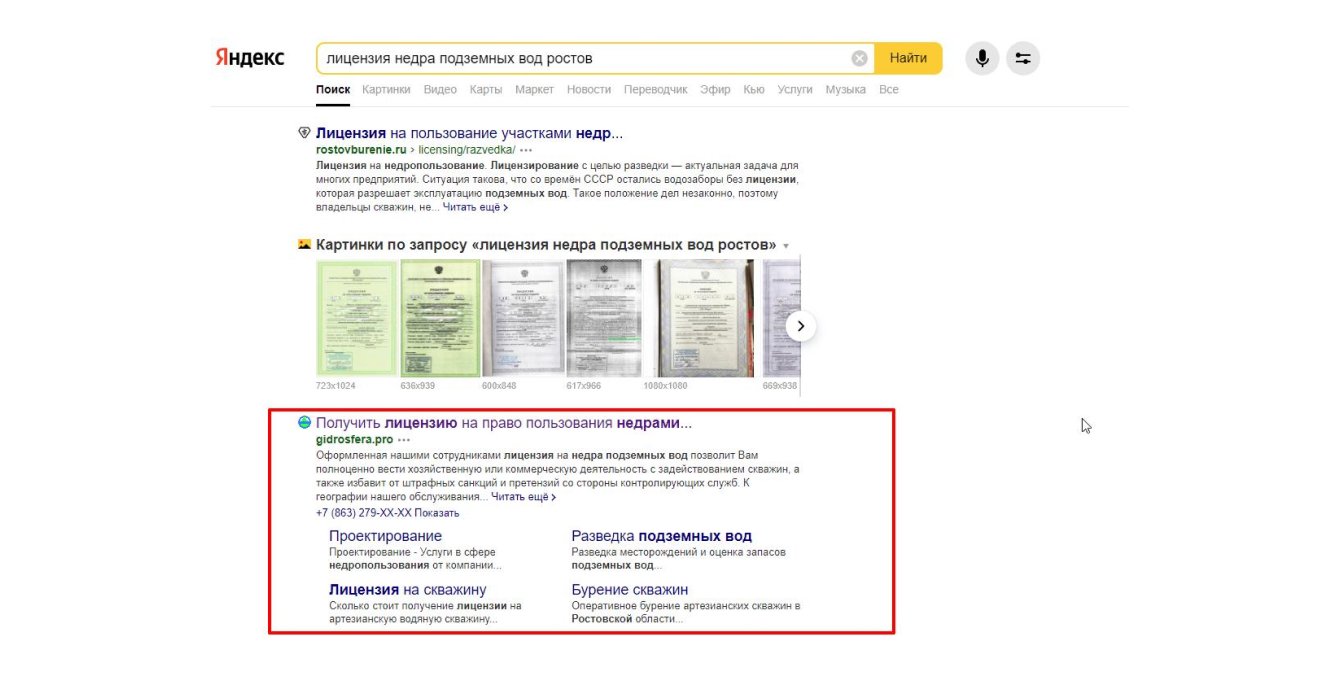Image resolution: width=1340 pixels, height=674 pixels.
Task: Click gidrosfera.pro domain link
Action: [354, 440]
